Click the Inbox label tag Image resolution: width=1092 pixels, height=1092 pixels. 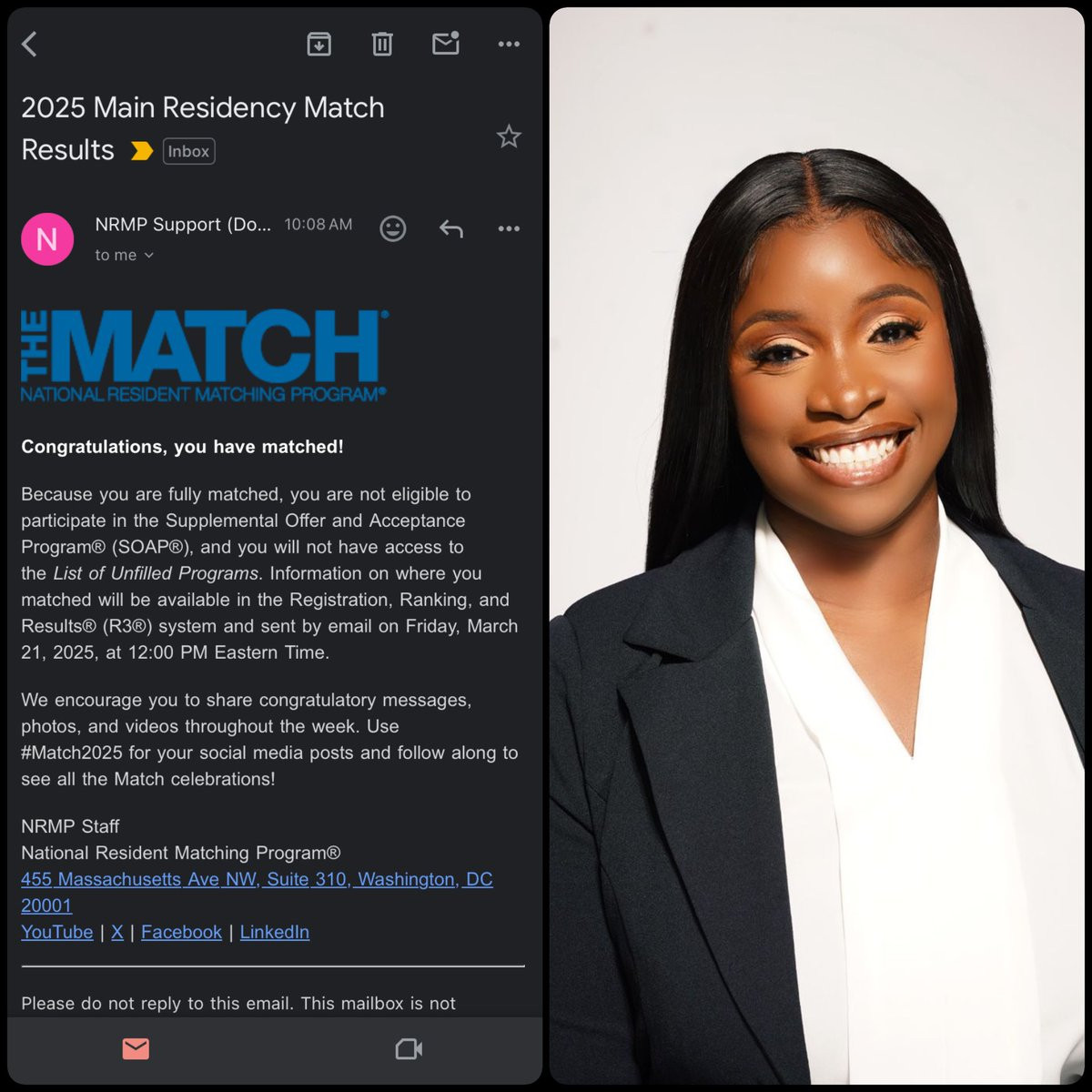[x=188, y=151]
